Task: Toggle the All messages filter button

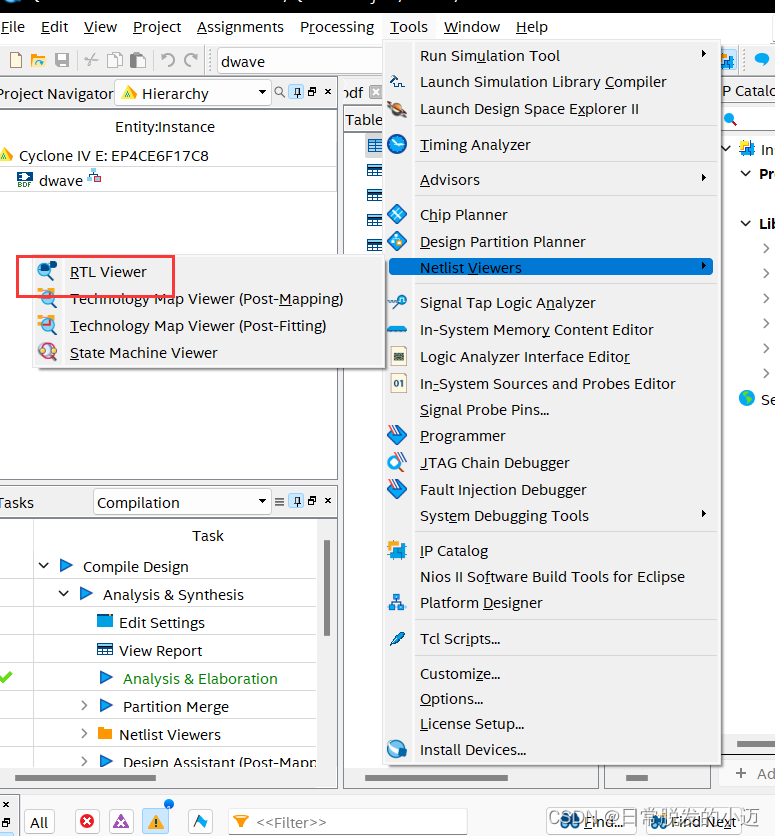Action: [x=39, y=822]
